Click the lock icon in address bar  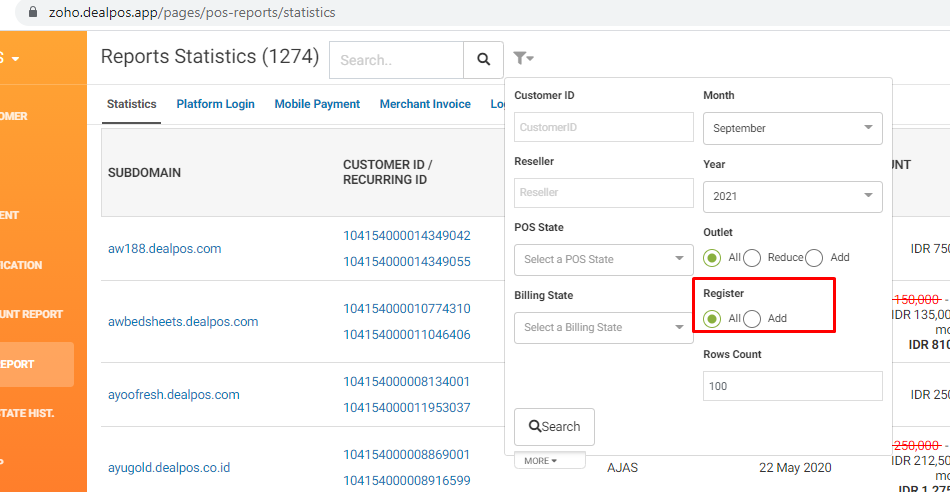click(32, 13)
